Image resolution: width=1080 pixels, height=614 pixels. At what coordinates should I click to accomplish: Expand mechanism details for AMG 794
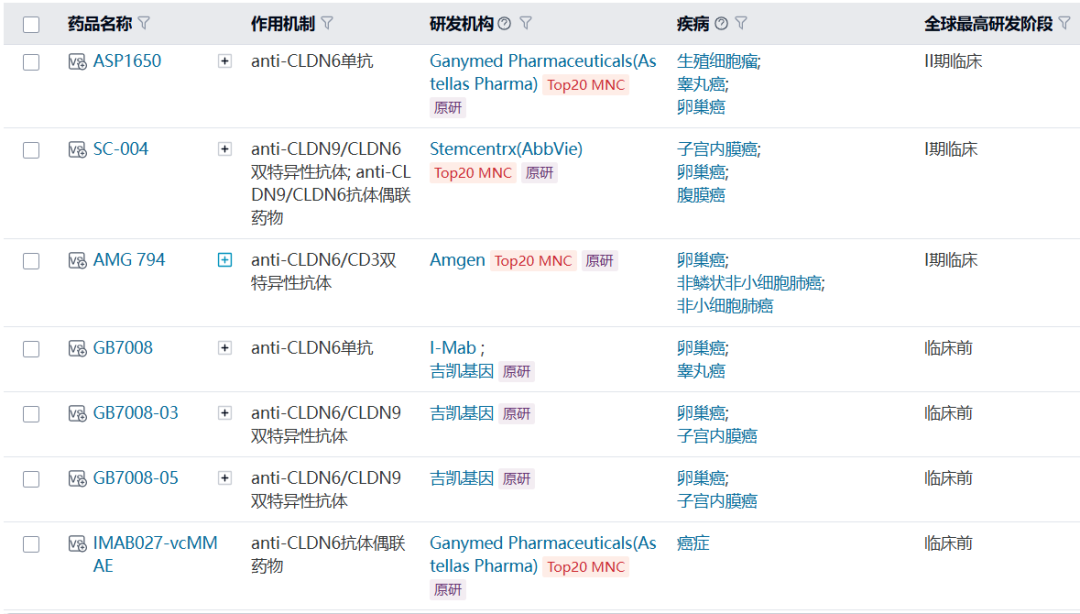click(224, 259)
